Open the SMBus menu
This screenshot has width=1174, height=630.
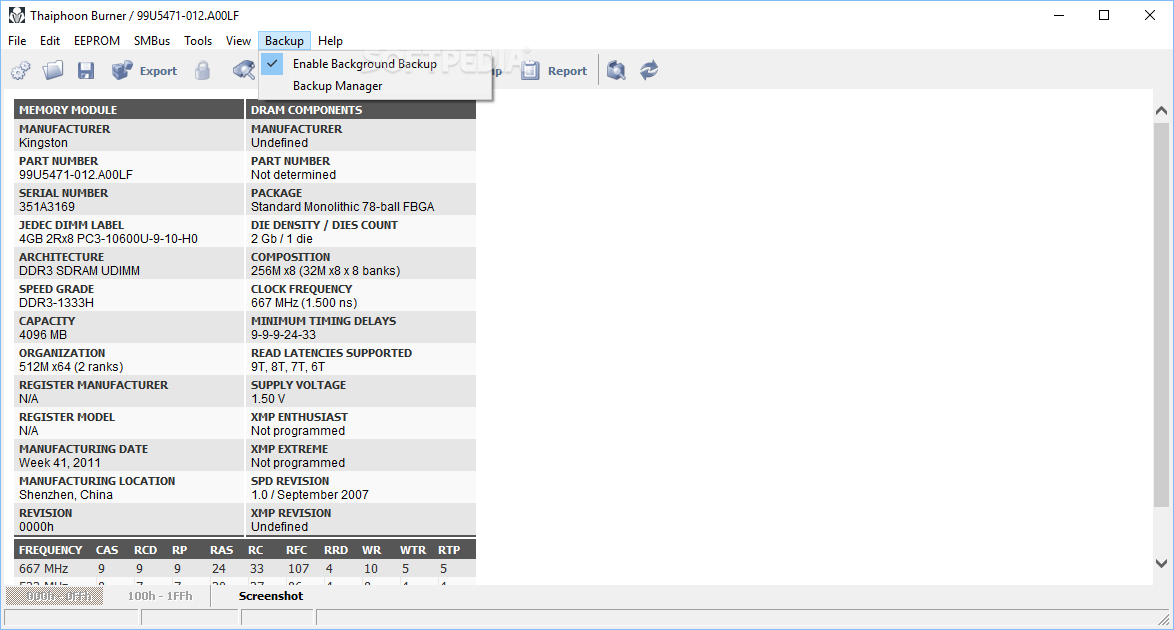click(x=152, y=40)
